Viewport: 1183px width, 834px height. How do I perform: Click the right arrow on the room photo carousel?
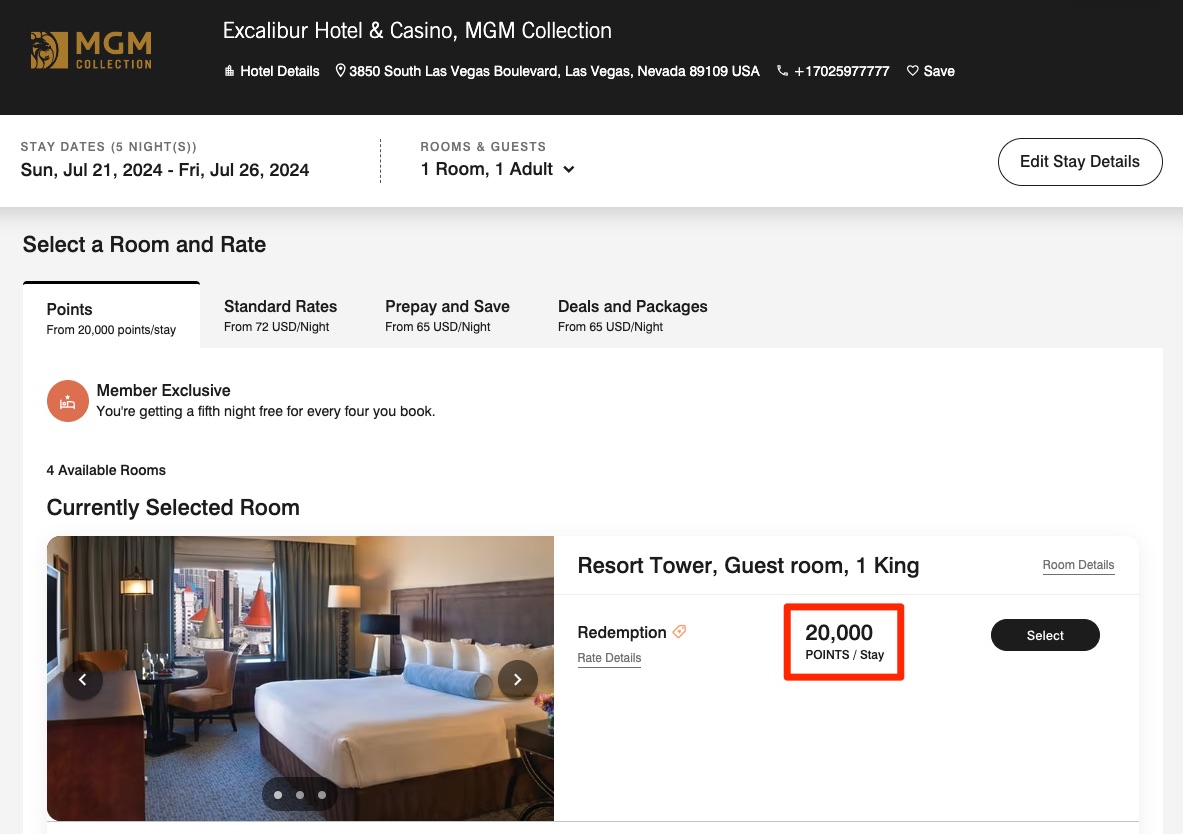(517, 679)
